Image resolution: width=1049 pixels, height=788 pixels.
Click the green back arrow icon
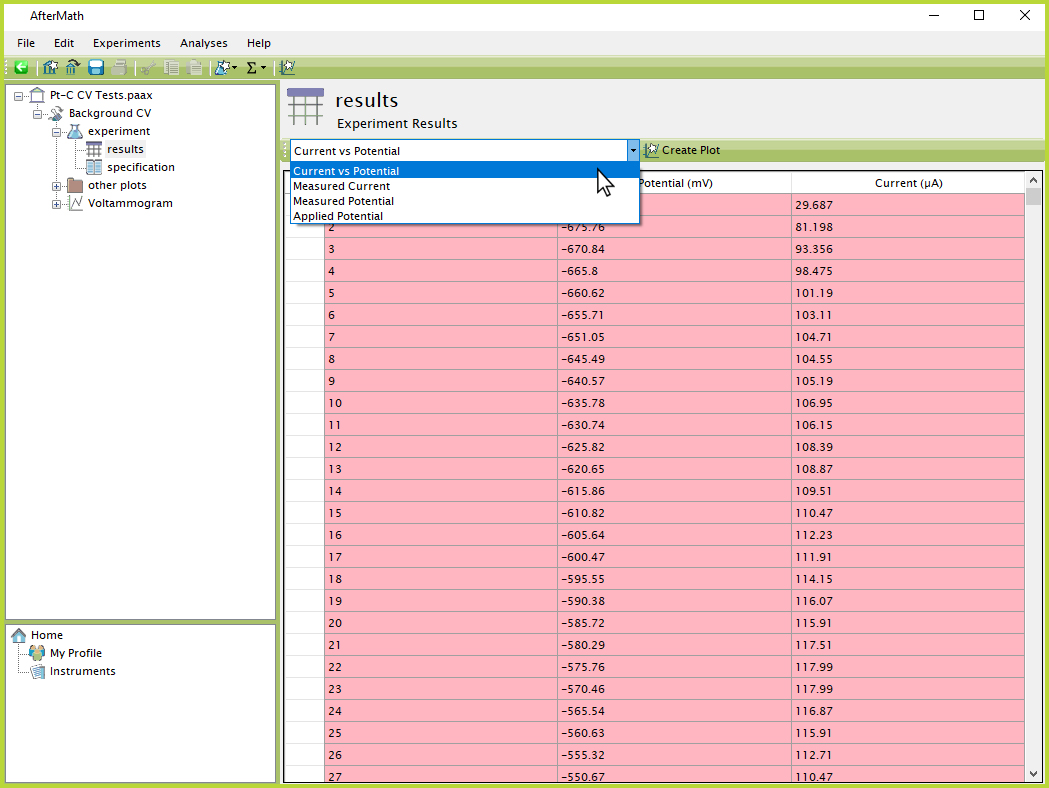point(20,68)
